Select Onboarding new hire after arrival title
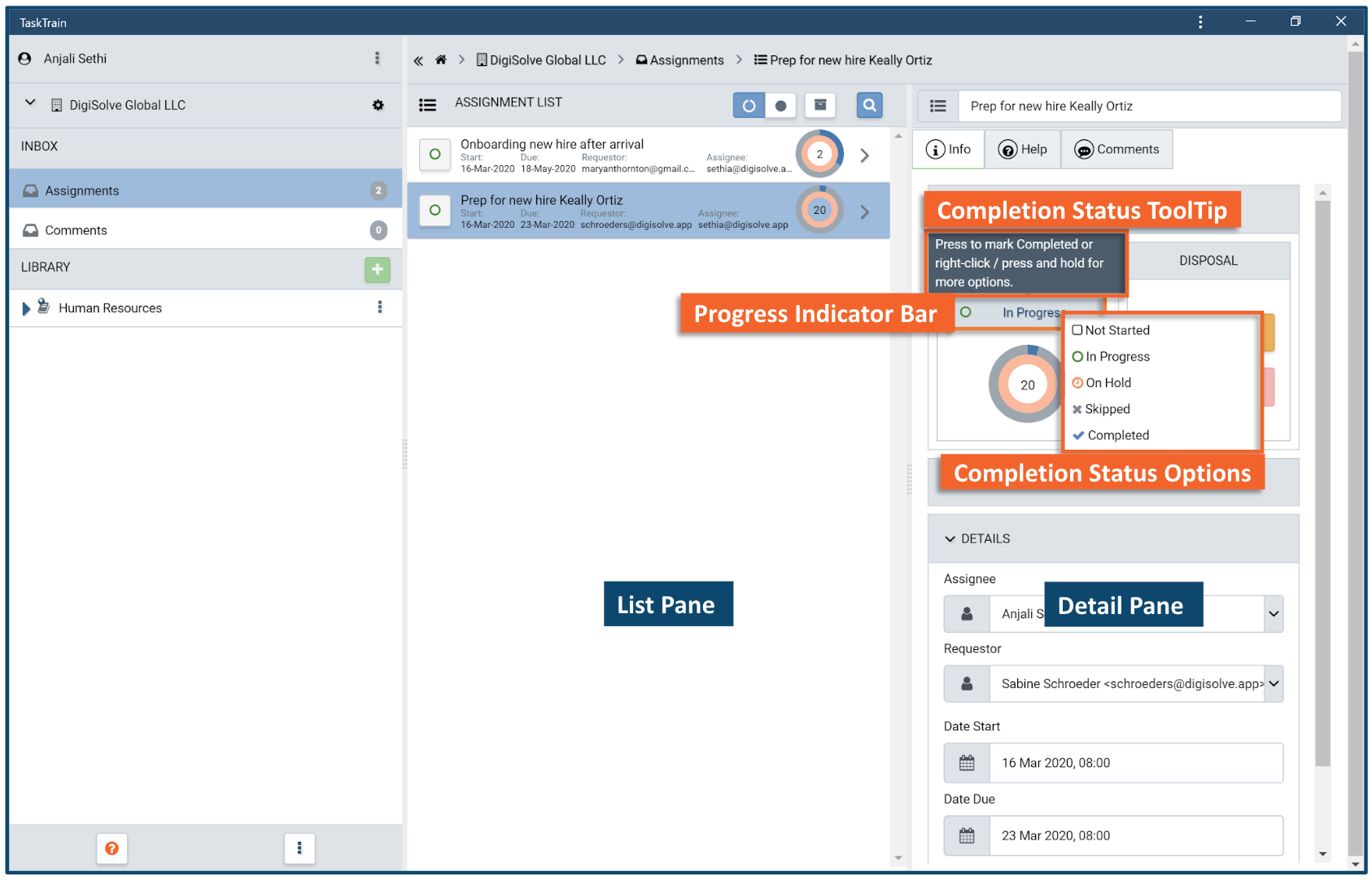This screenshot has width=1372, height=880. click(552, 144)
